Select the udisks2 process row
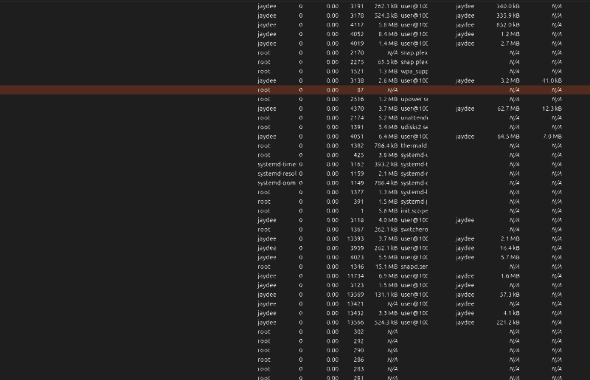This screenshot has width=590, height=380. [295, 127]
